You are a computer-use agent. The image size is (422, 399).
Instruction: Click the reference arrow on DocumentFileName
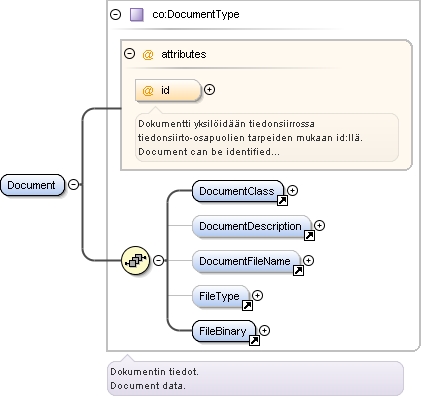[298, 270]
